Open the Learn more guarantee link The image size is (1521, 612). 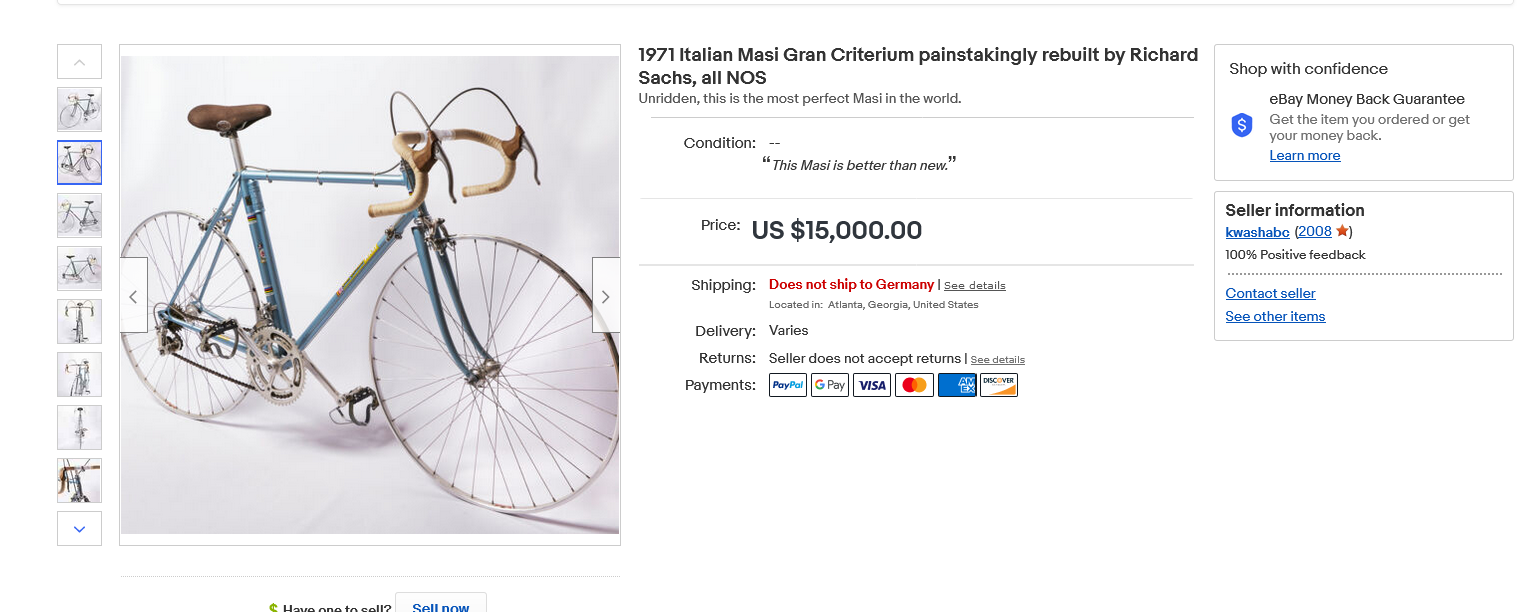click(x=1304, y=155)
